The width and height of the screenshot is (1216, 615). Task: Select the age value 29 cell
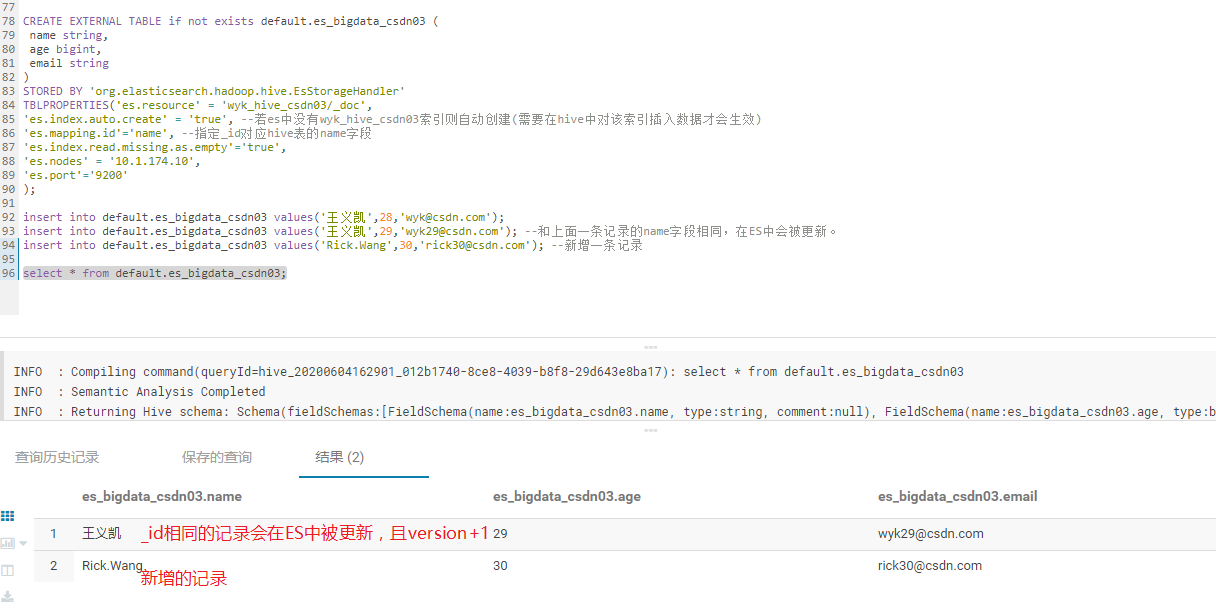[x=500, y=534]
